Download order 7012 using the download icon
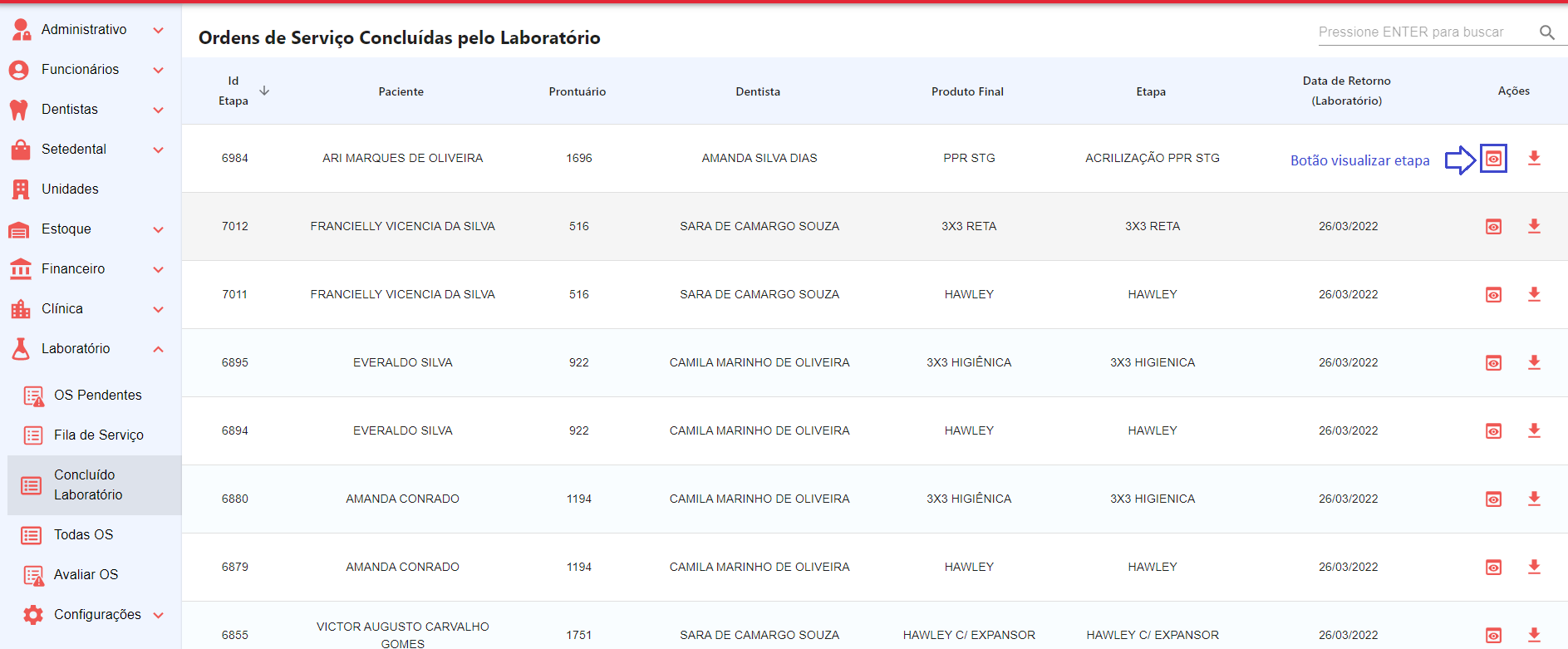The height and width of the screenshot is (649, 1568). point(1534,226)
